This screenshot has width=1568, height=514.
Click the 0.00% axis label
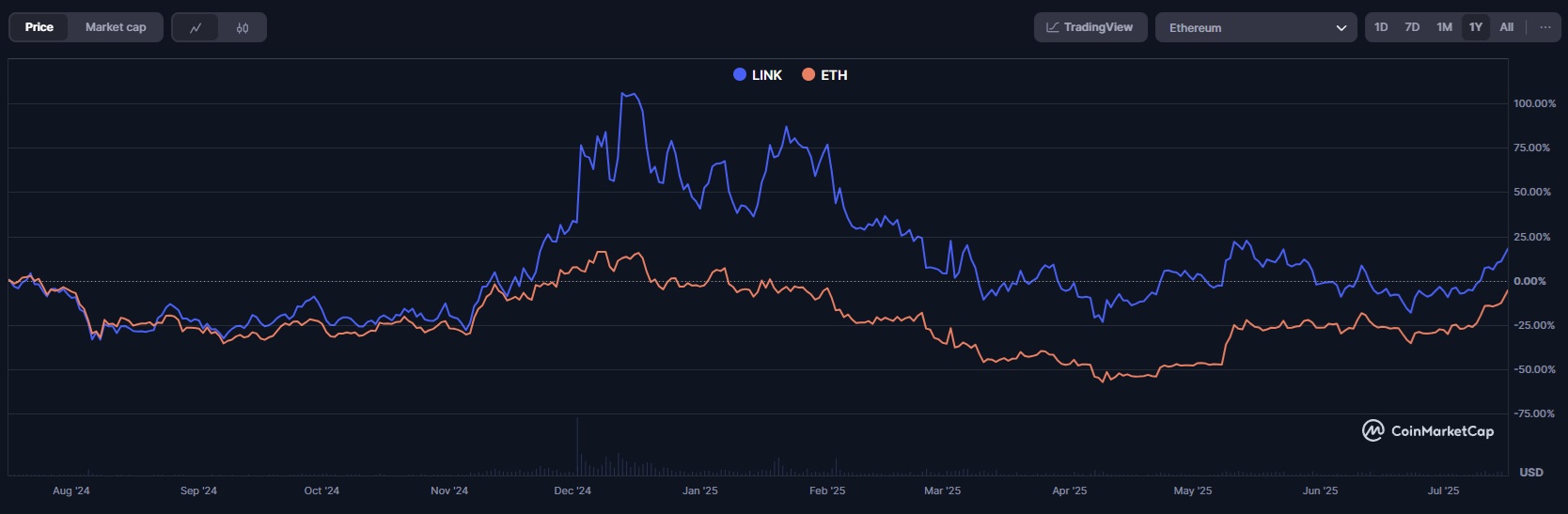coord(1529,281)
